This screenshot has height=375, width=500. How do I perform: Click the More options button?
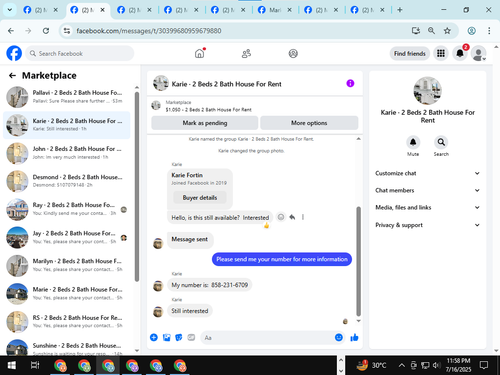tap(309, 123)
